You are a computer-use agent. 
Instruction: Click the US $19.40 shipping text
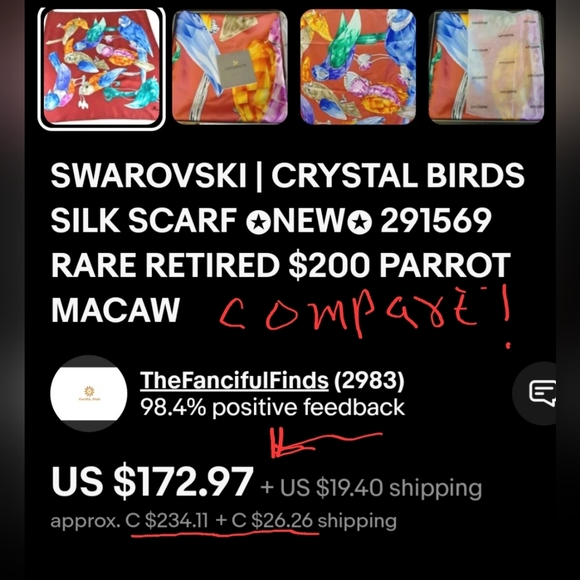point(371,488)
